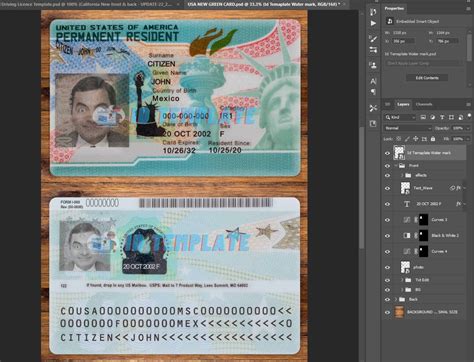
Task: Hide the Black & White 2 layer
Action: 387,236
